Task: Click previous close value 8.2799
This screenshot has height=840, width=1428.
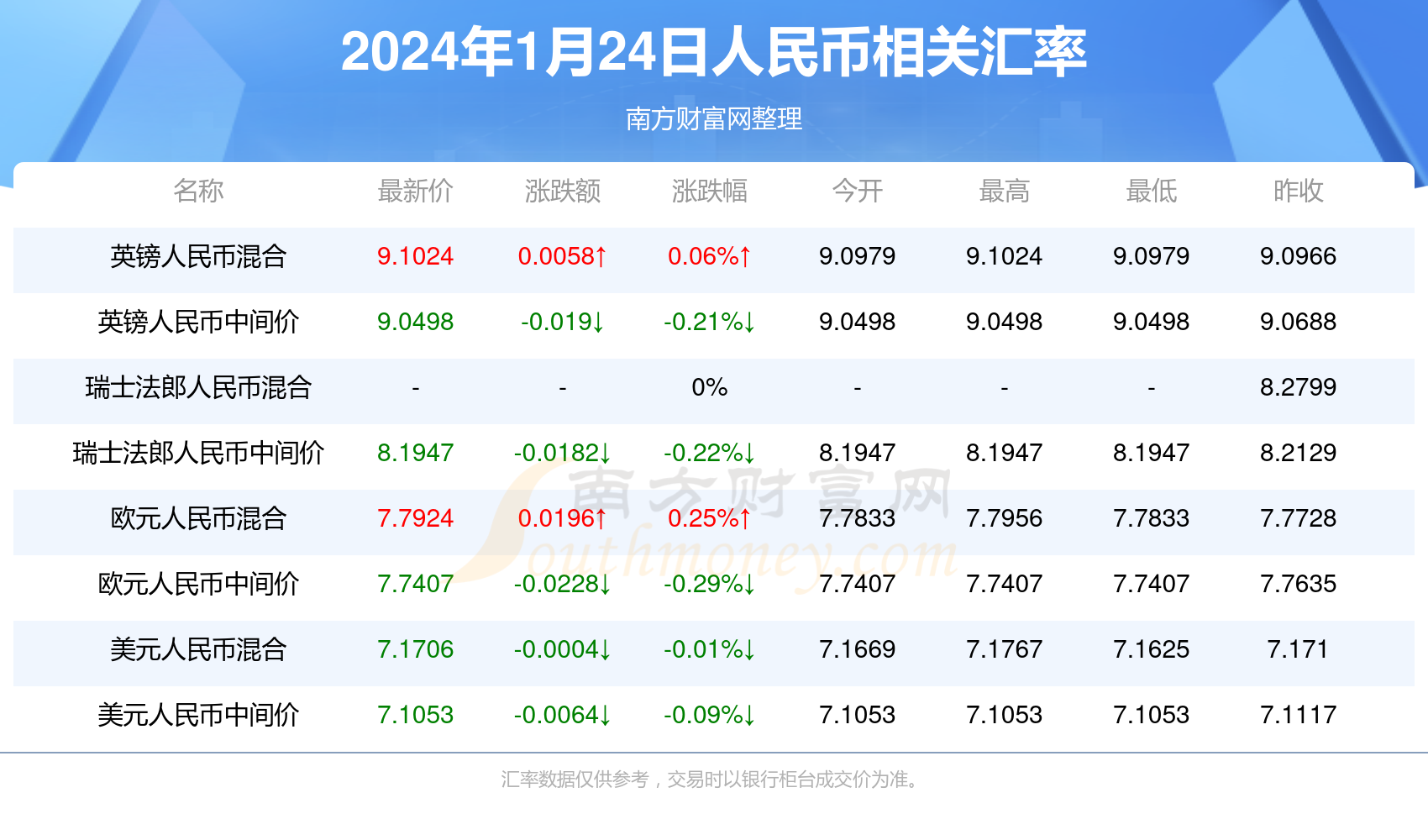Action: click(1298, 387)
